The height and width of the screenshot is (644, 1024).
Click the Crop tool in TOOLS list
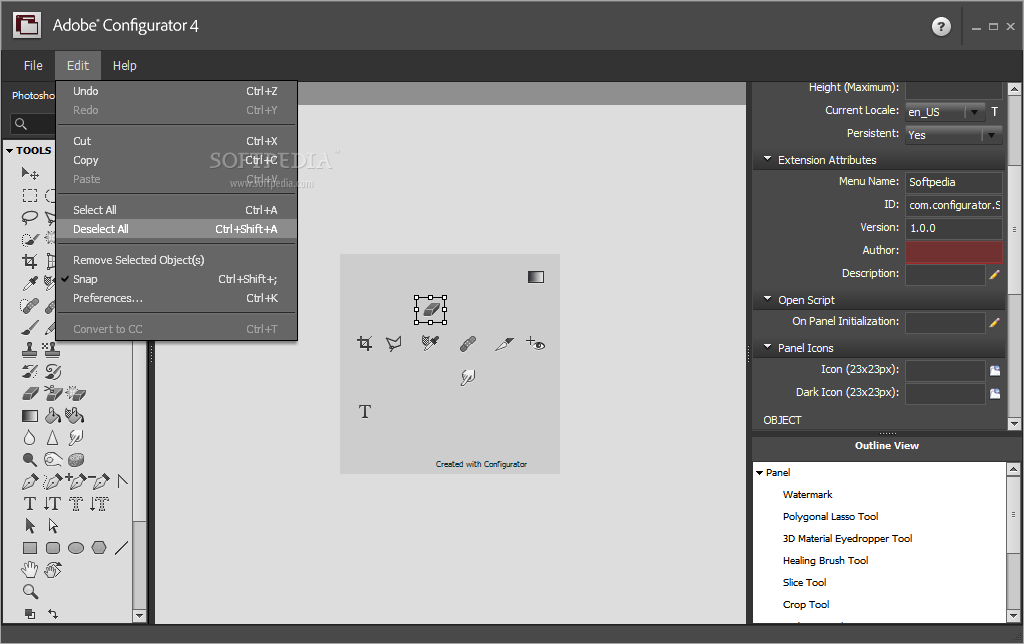pos(30,262)
